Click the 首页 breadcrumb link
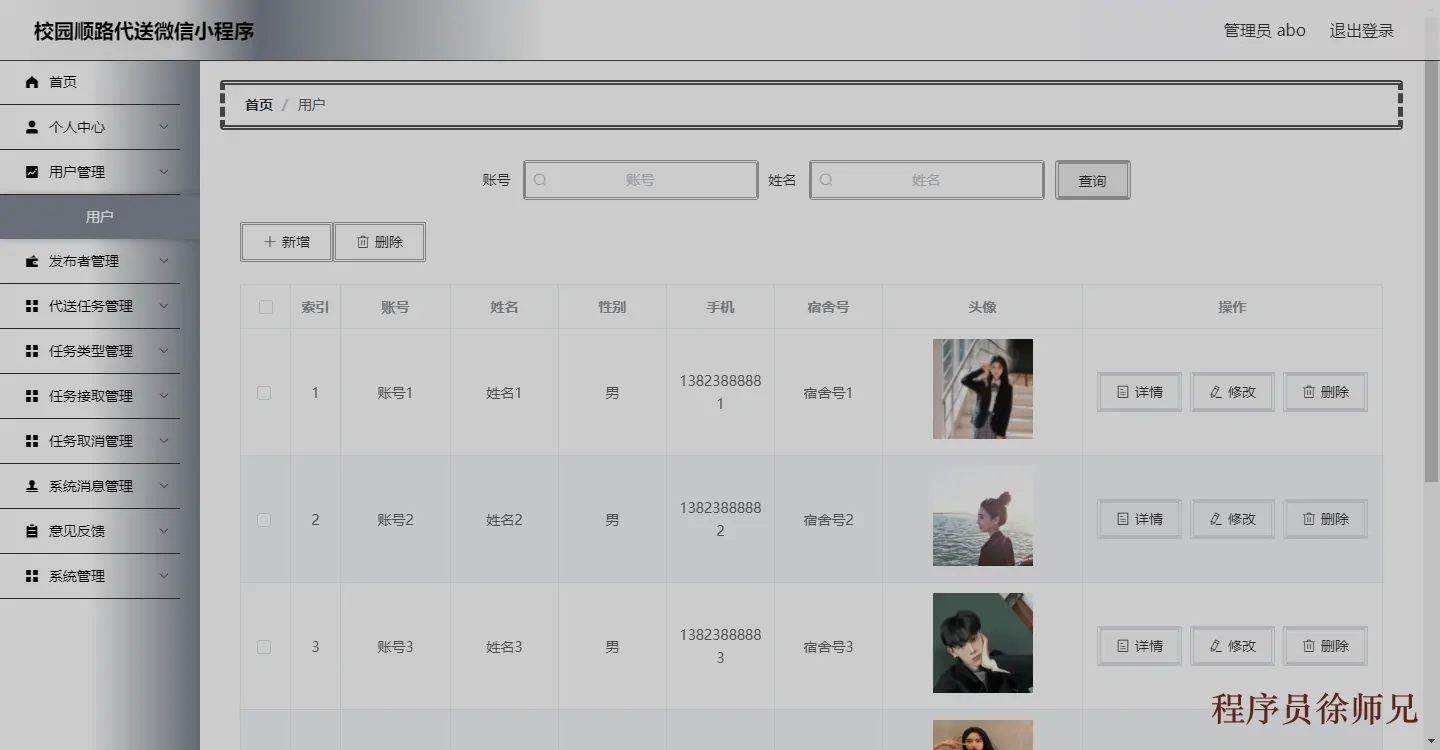The image size is (1440, 750). (259, 105)
